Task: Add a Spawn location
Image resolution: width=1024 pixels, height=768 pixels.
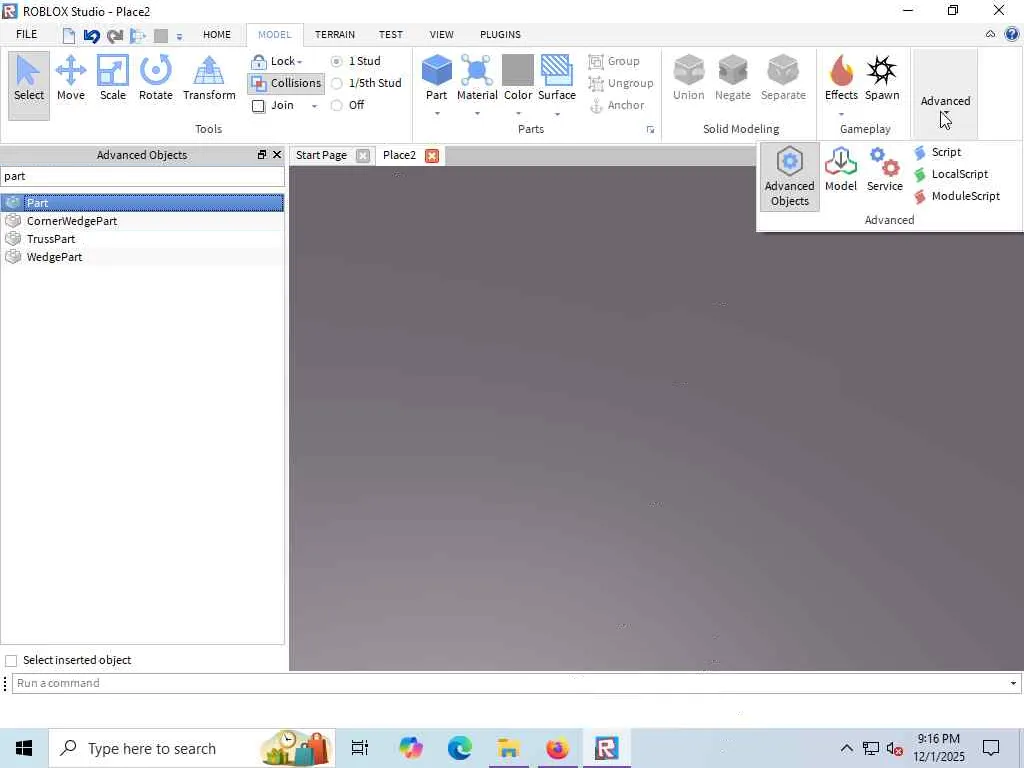Action: [882, 78]
